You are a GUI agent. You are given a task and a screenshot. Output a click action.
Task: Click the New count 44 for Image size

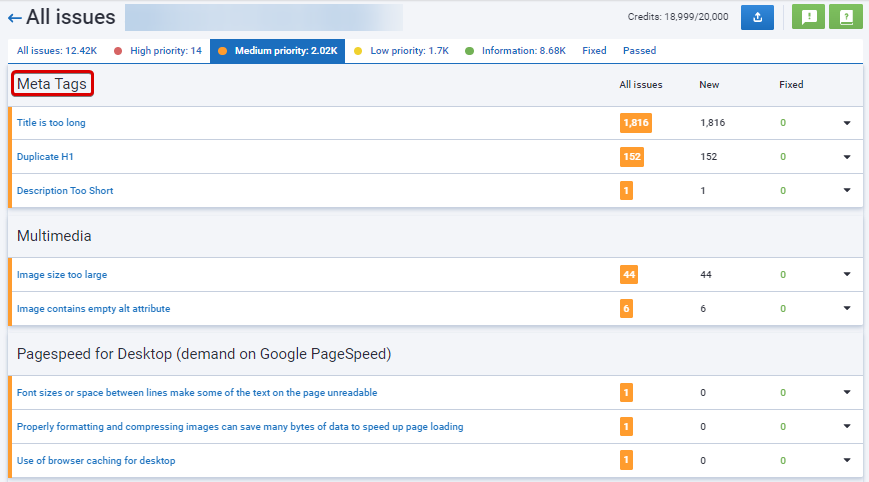tap(706, 275)
